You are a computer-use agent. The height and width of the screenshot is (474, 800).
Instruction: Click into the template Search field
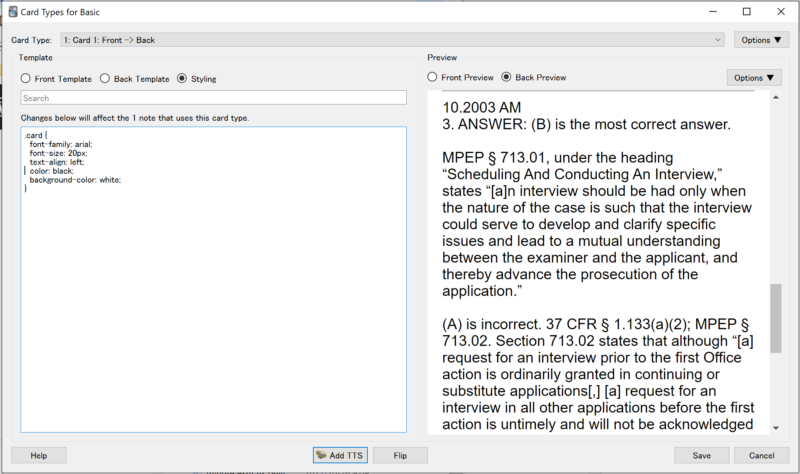(213, 98)
